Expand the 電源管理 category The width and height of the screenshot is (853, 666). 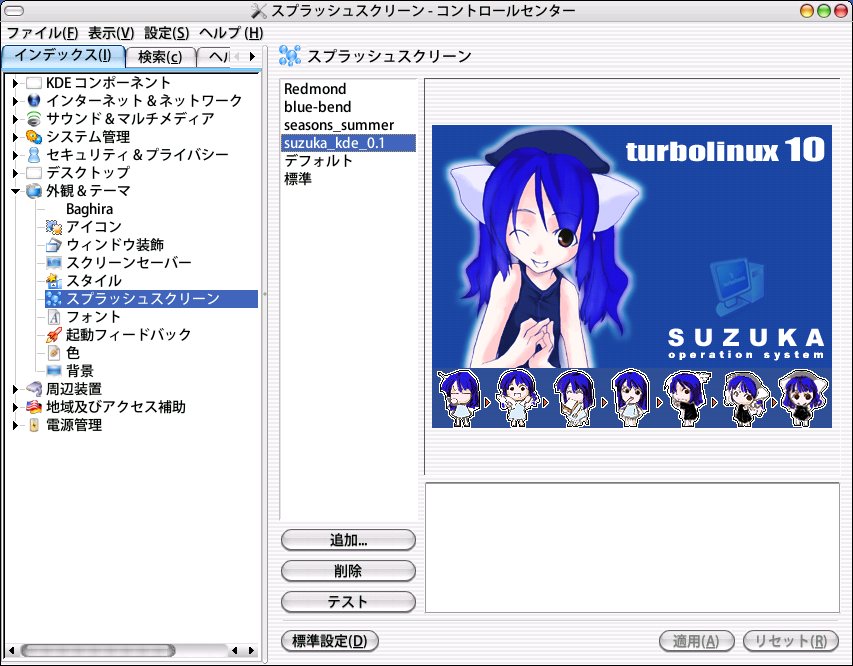click(x=15, y=425)
